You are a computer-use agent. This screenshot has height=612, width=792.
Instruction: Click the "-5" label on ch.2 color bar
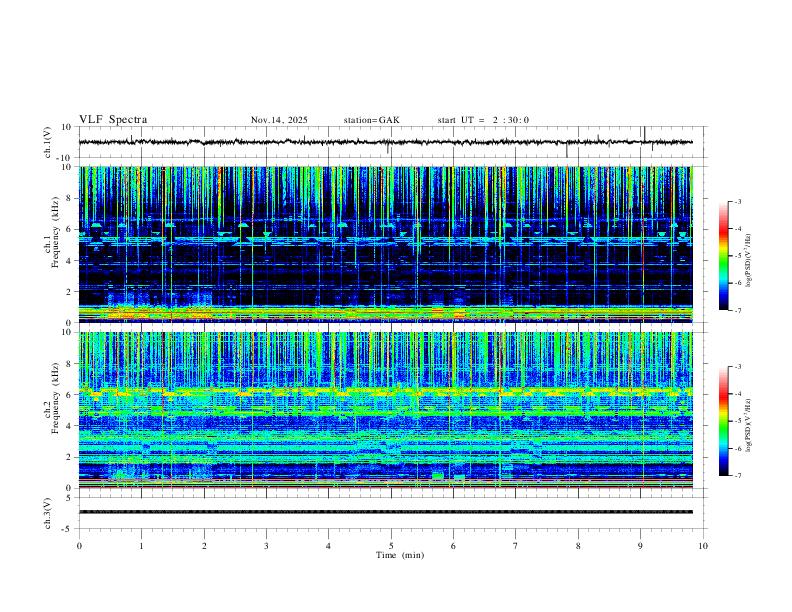tap(737, 421)
